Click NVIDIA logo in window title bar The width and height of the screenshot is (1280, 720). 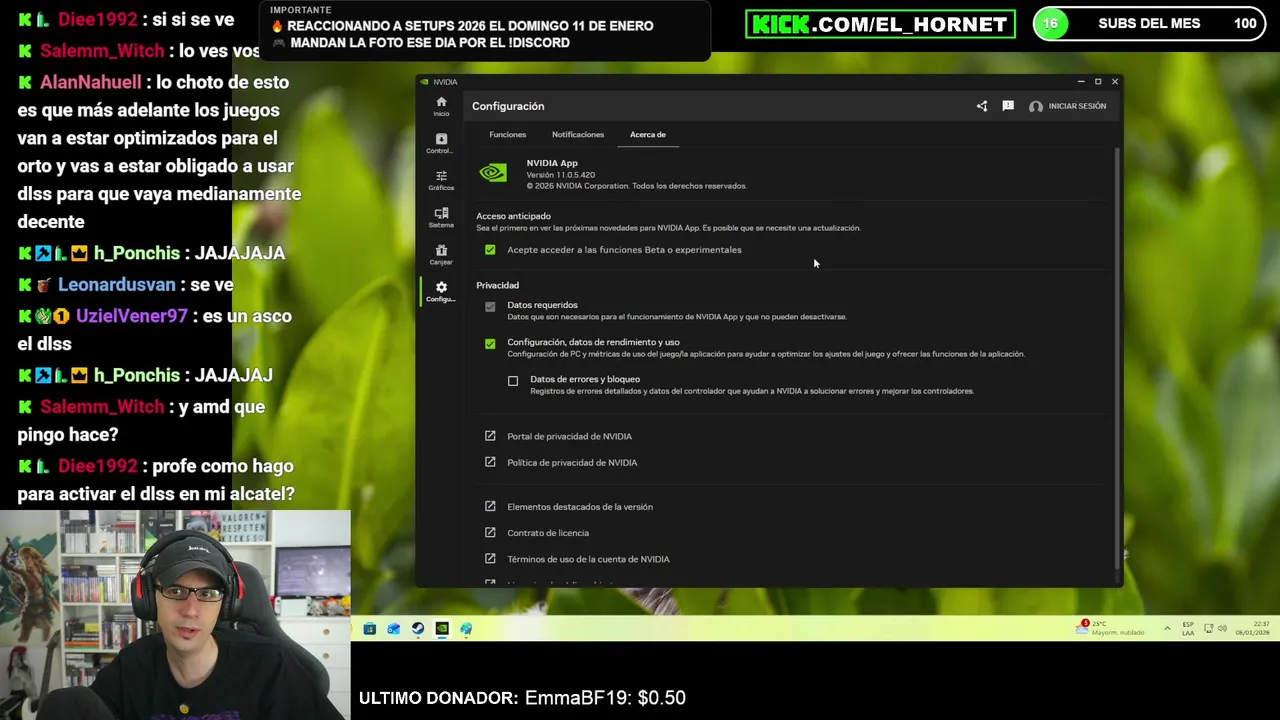tap(425, 82)
